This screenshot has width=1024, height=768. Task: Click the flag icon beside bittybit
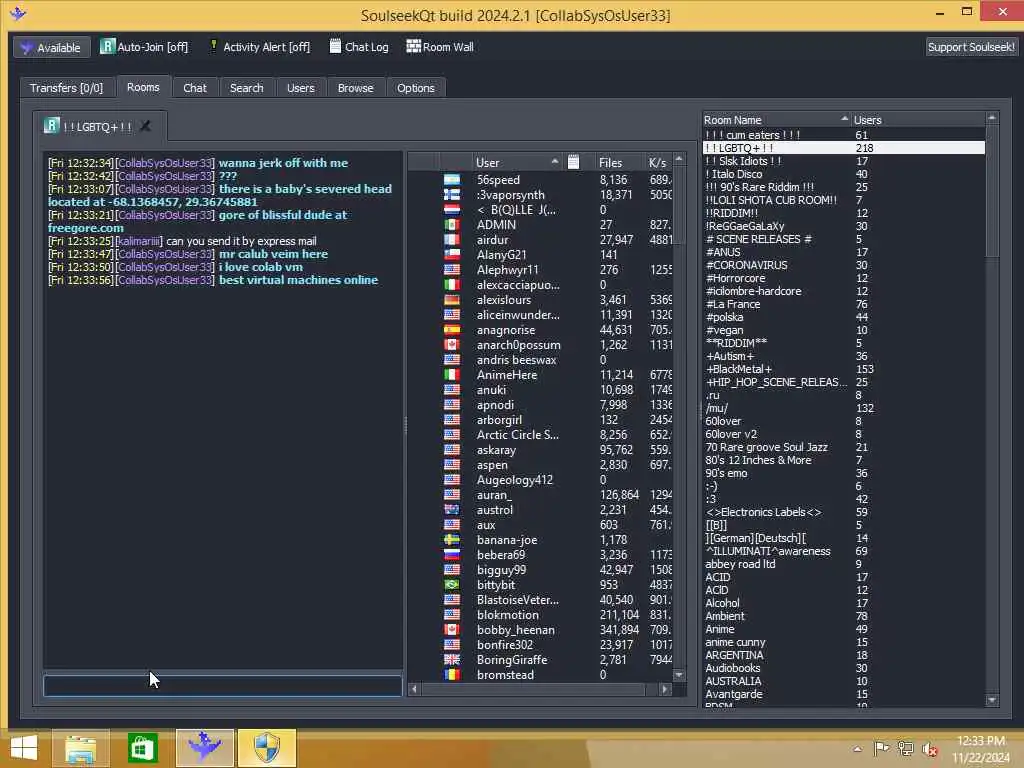[x=452, y=584]
